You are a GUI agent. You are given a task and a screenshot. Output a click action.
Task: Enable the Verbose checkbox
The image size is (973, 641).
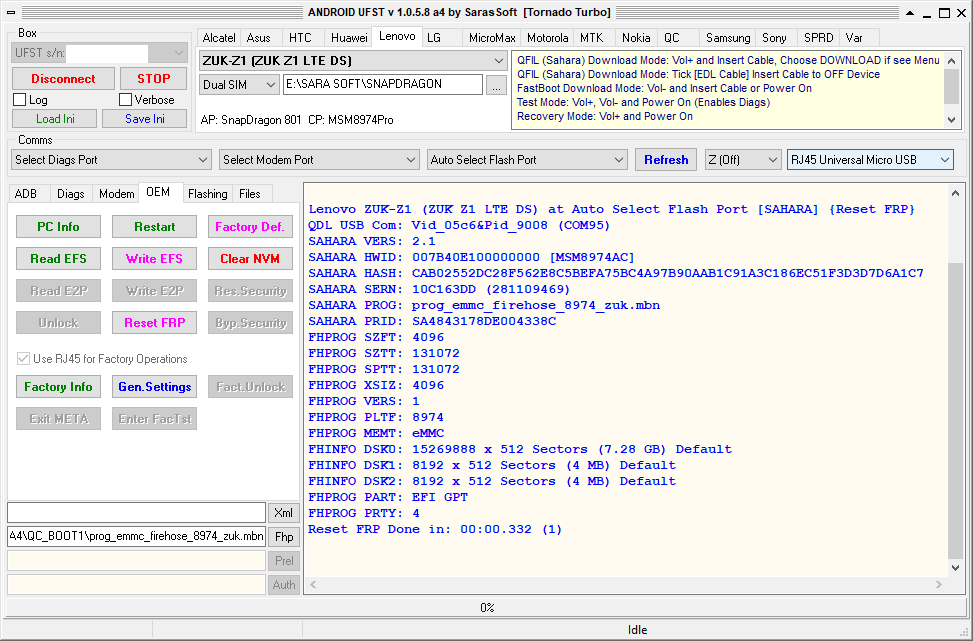click(126, 100)
